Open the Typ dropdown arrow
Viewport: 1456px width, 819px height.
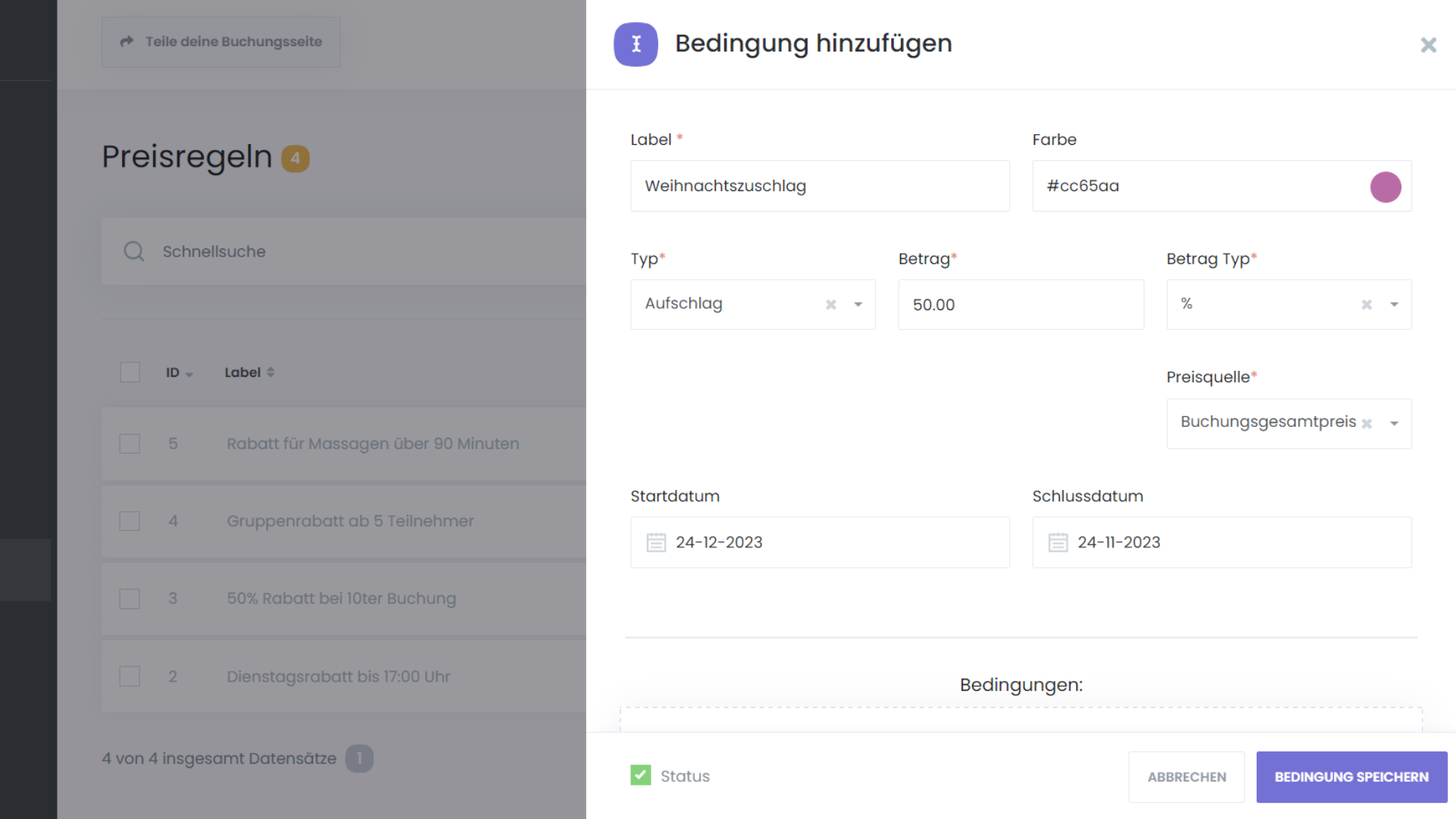click(858, 304)
